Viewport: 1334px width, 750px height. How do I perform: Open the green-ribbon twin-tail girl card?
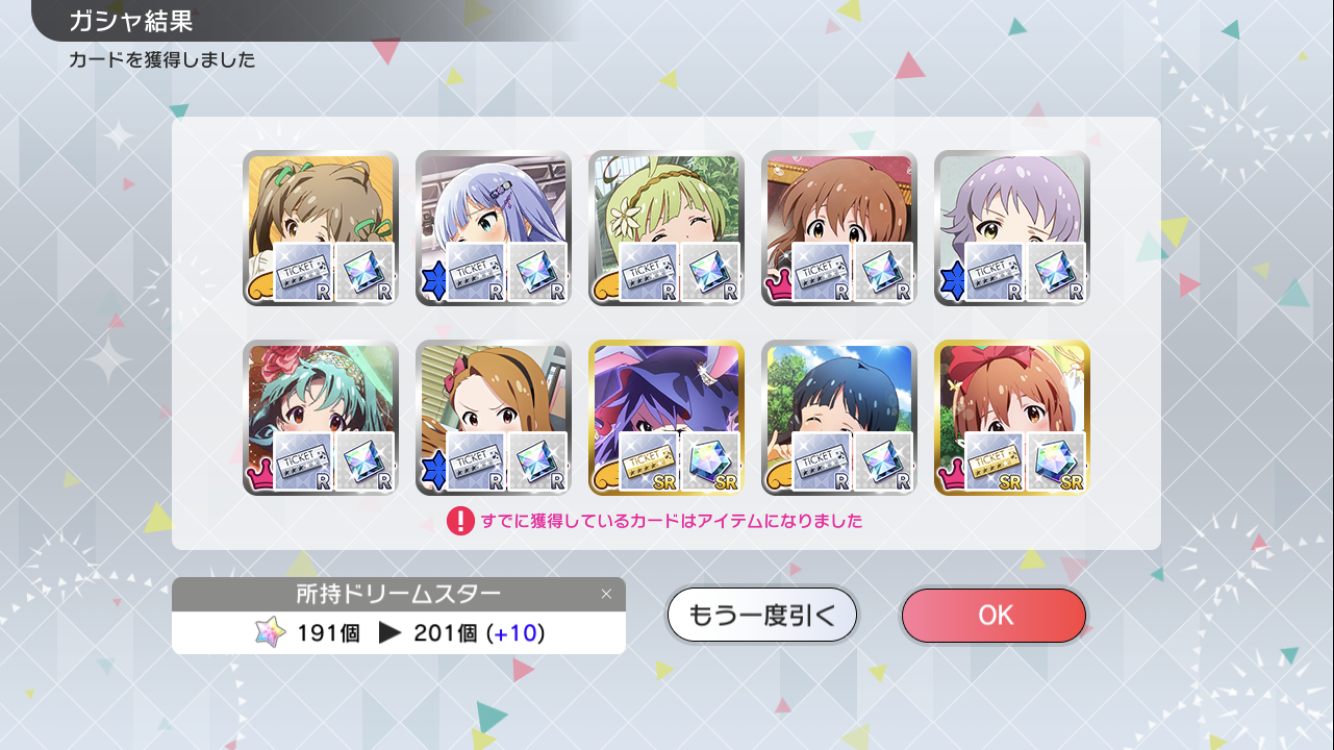click(x=321, y=228)
